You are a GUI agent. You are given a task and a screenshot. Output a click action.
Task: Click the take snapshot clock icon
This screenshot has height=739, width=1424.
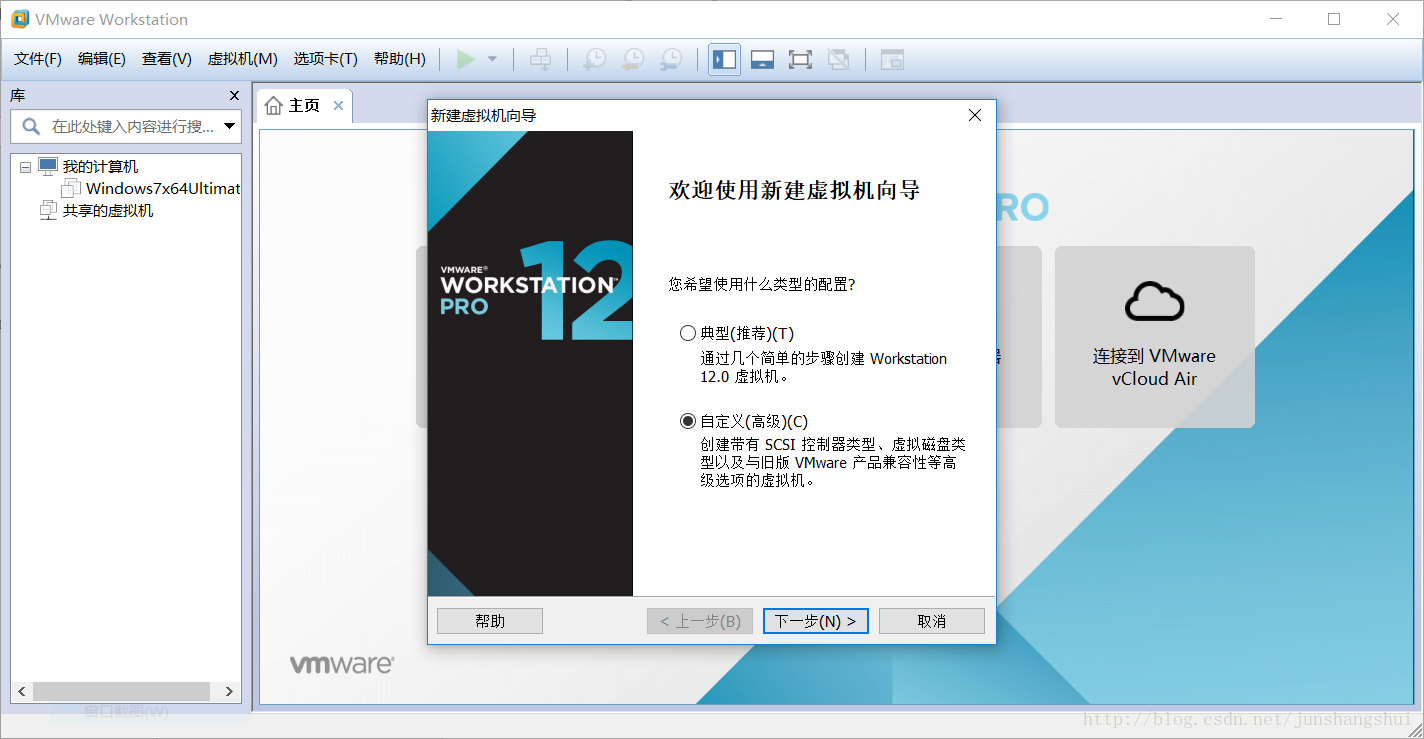point(594,60)
